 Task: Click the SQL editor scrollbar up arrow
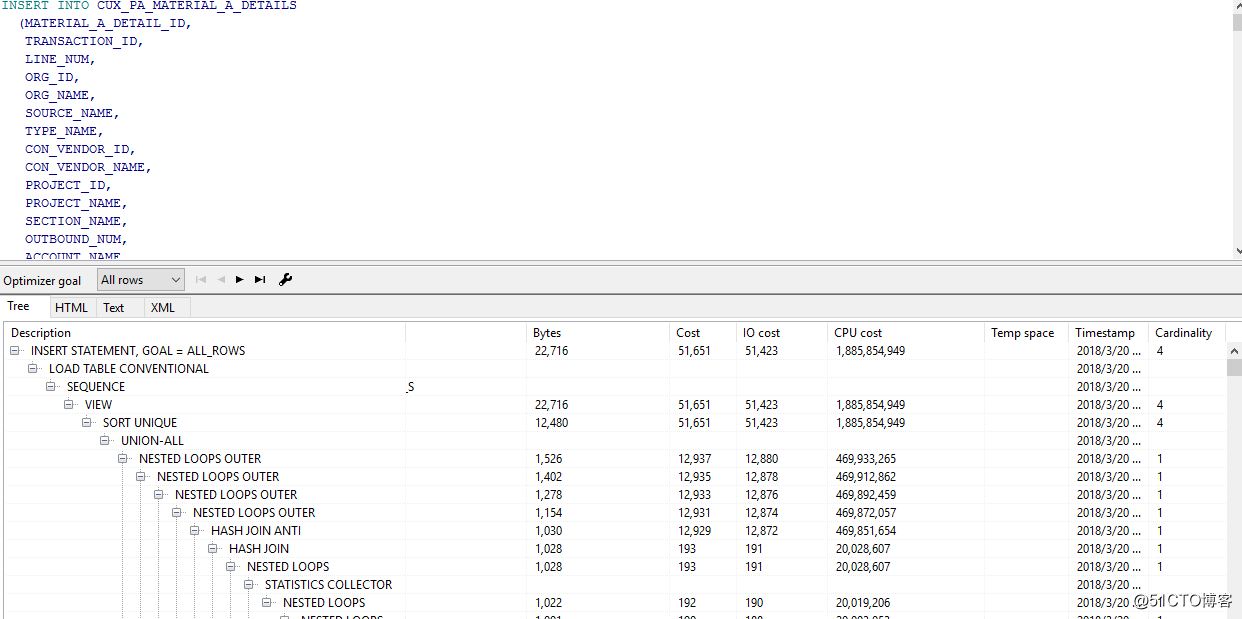click(1237, 6)
